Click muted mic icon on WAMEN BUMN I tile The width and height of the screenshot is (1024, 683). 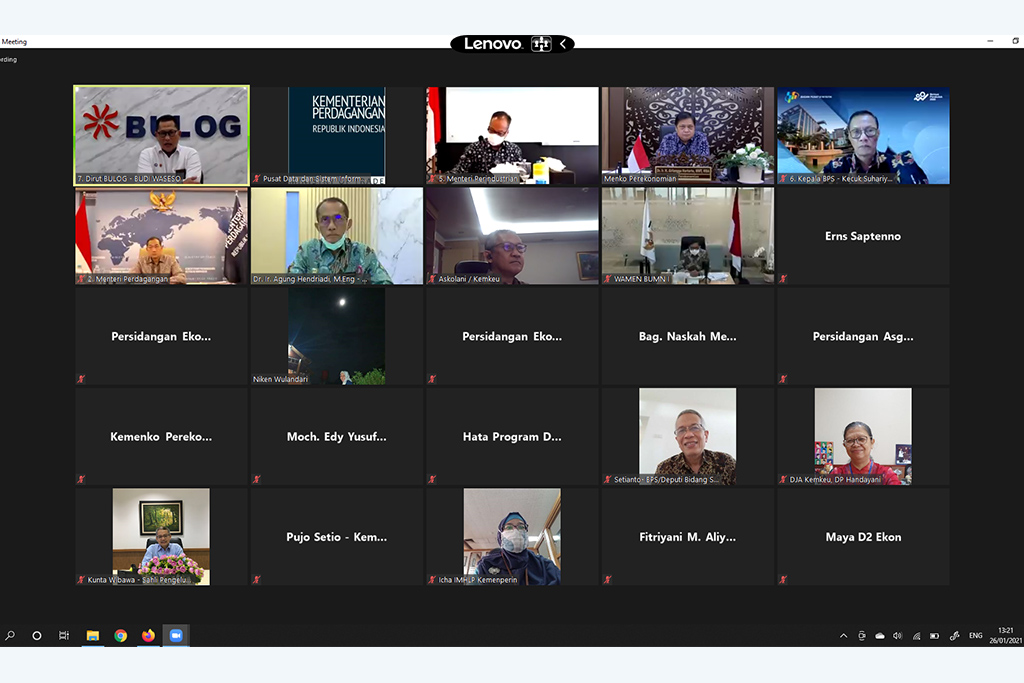(x=607, y=279)
